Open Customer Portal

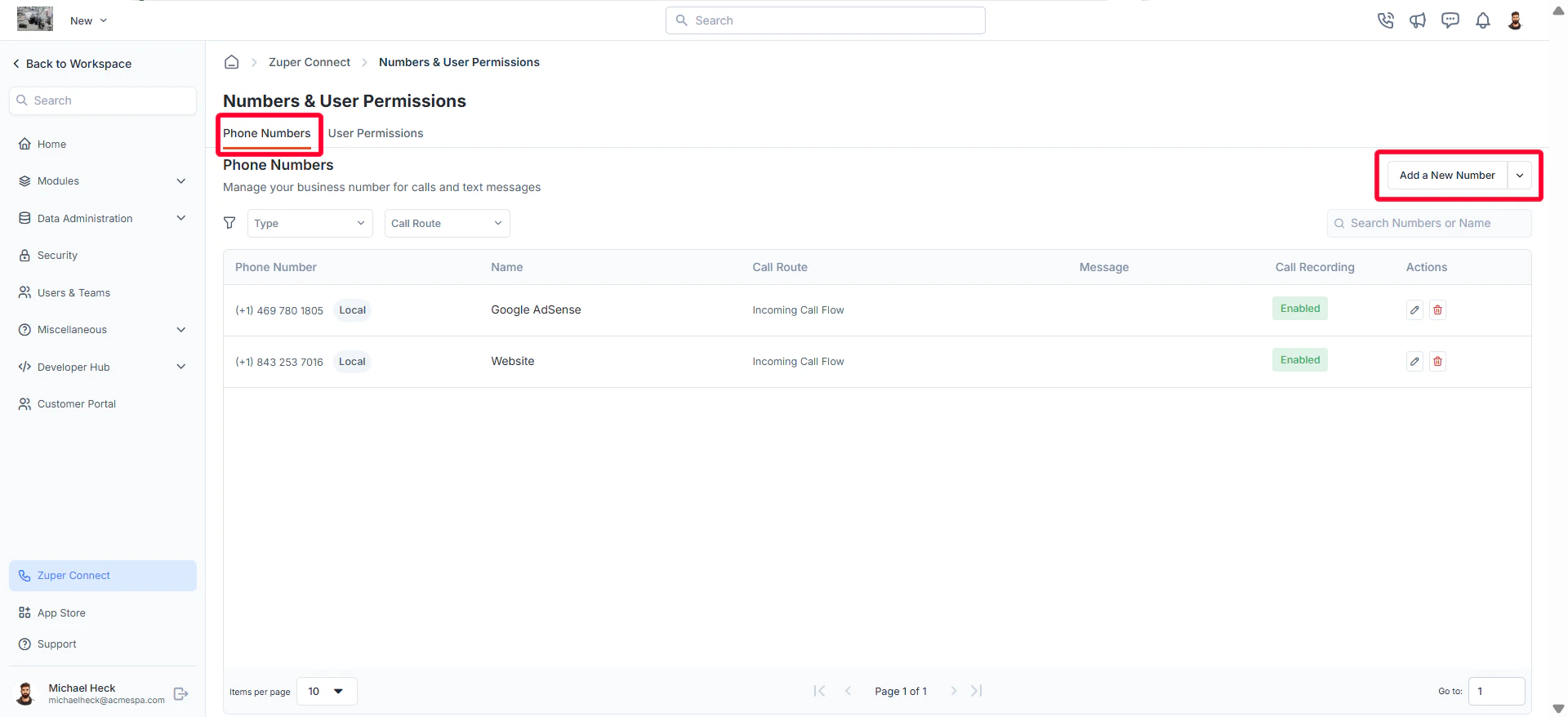(x=77, y=404)
